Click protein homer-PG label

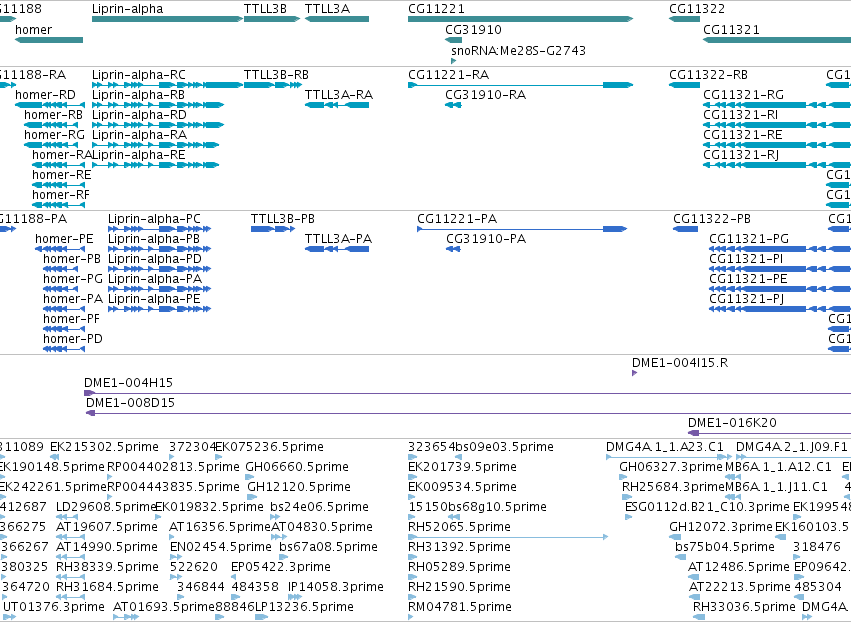pyautogui.click(x=73, y=279)
